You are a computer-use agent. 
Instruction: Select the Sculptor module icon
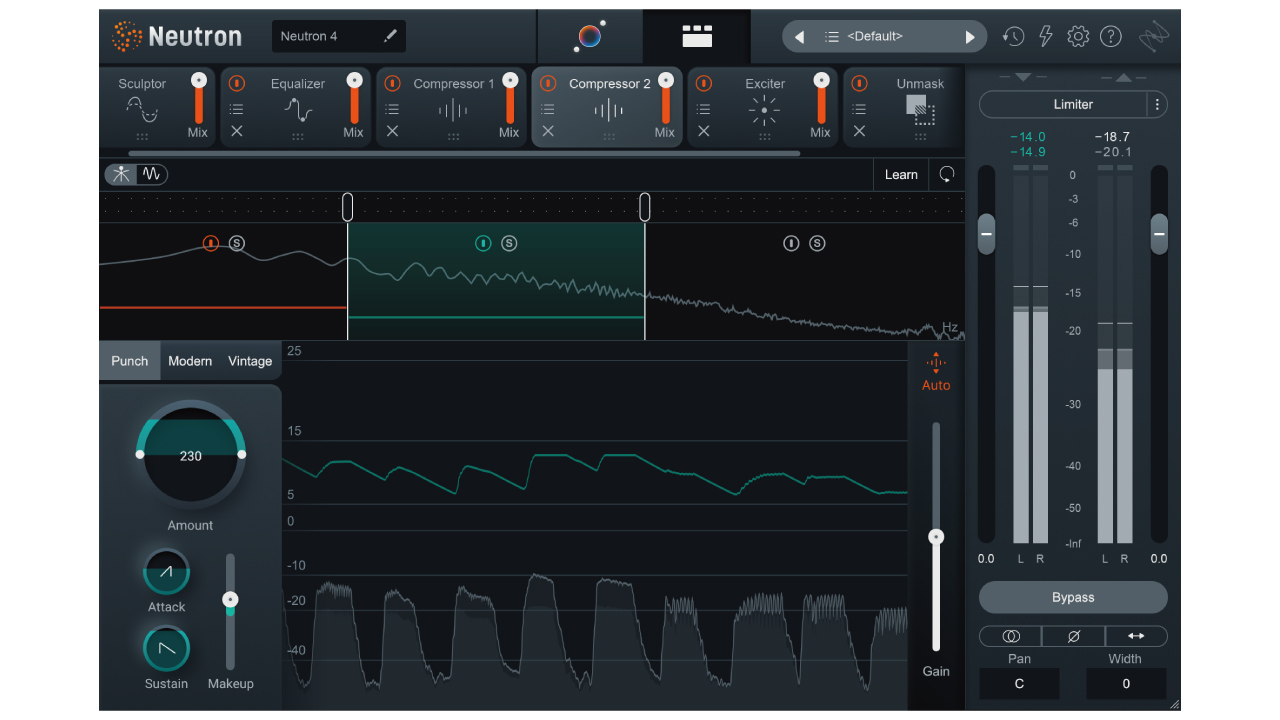(x=142, y=109)
